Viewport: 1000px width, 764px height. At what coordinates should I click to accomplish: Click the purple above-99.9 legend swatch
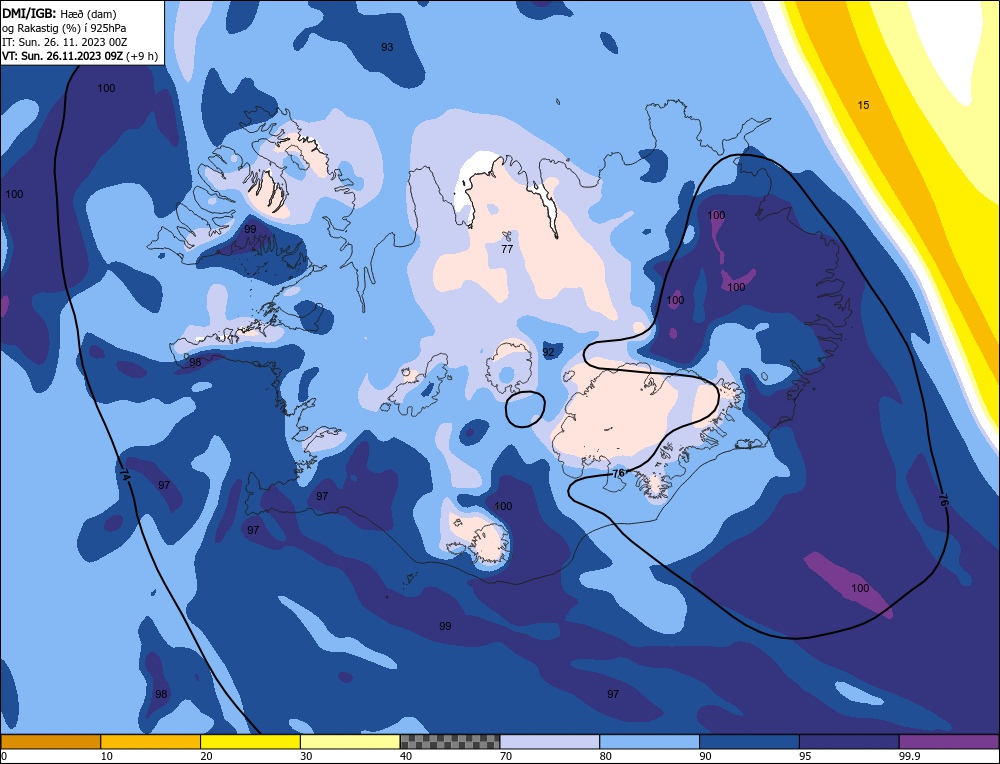pyautogui.click(x=949, y=742)
